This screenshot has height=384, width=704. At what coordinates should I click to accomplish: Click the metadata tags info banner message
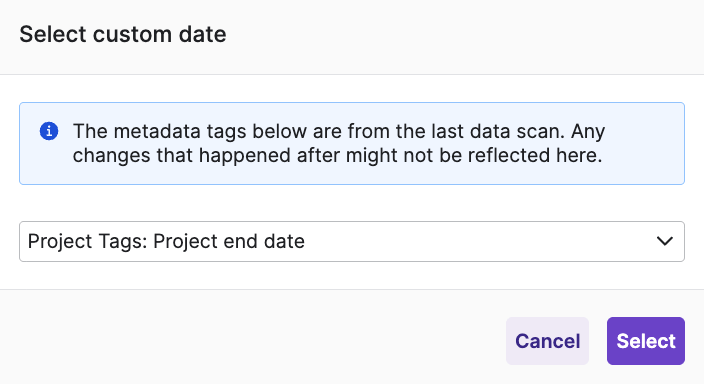click(x=339, y=143)
